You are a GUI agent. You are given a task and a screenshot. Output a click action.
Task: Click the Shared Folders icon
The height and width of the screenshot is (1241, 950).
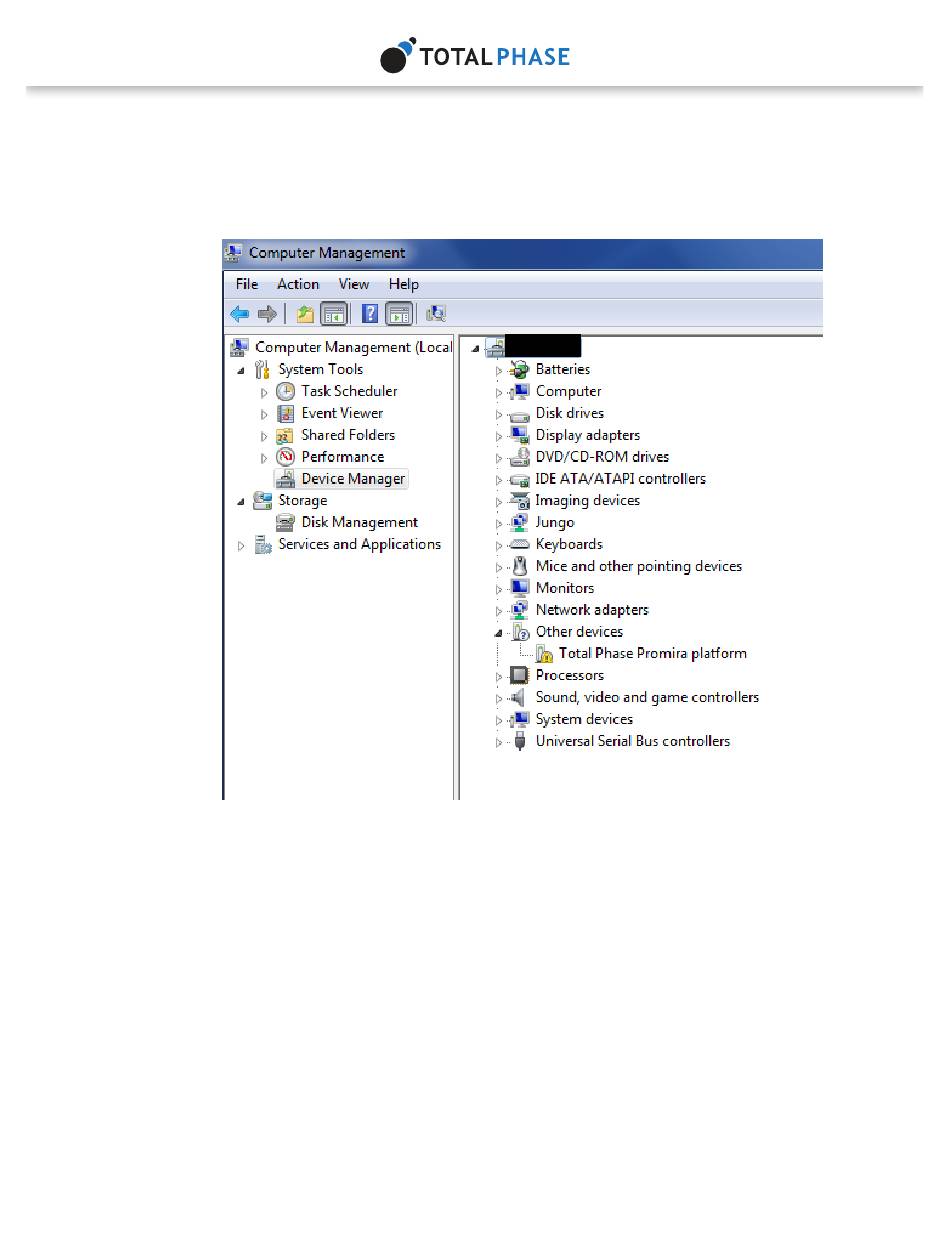point(285,435)
